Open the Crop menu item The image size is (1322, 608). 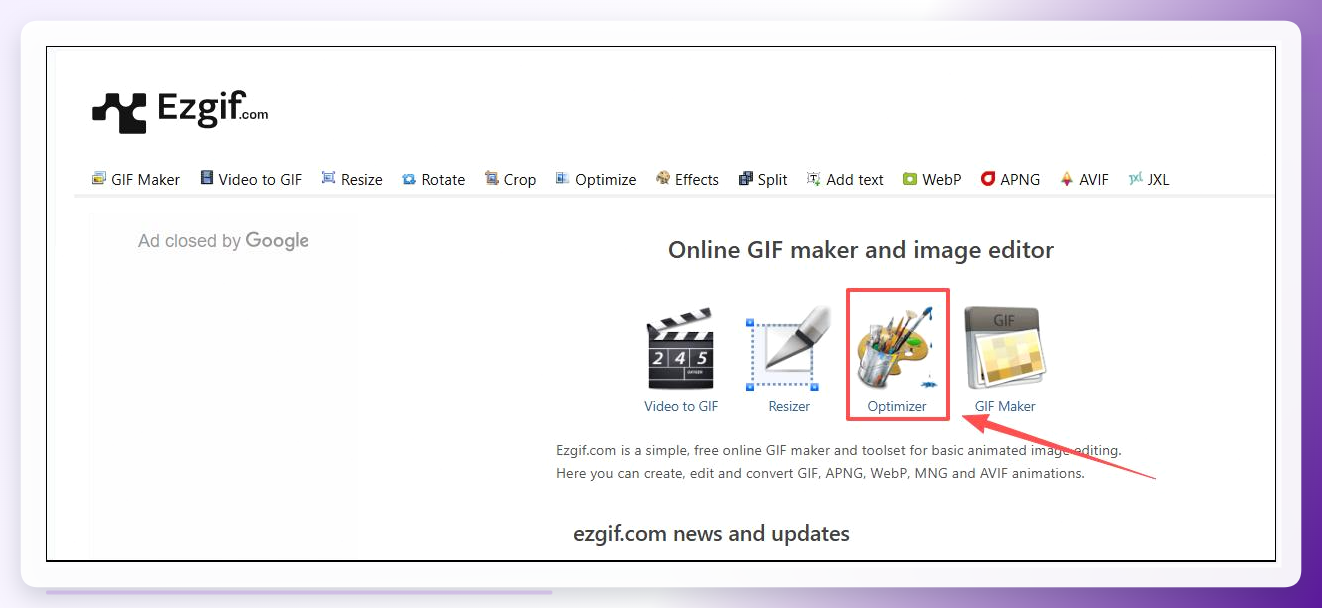(x=520, y=180)
